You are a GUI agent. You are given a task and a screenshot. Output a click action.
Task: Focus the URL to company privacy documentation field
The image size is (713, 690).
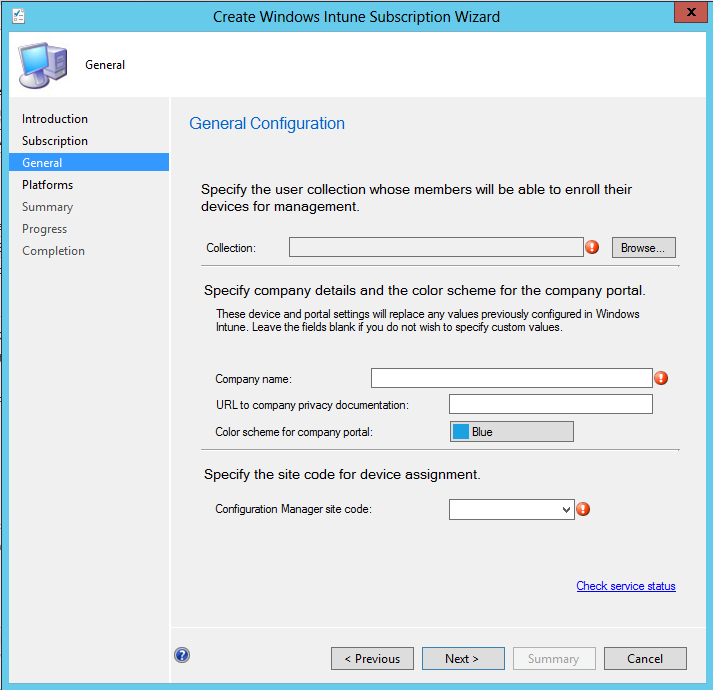coord(551,404)
